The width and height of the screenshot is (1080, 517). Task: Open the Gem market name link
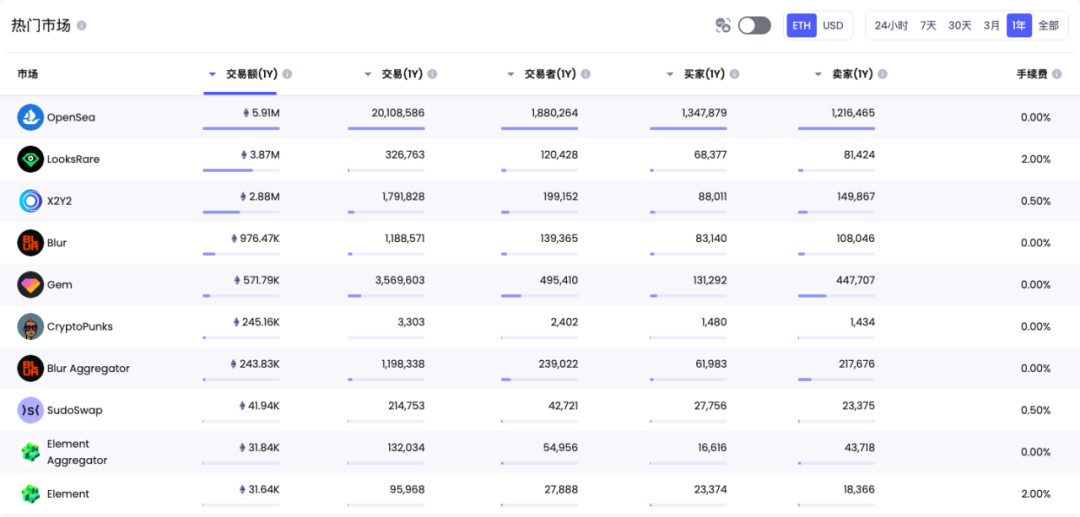coord(59,285)
